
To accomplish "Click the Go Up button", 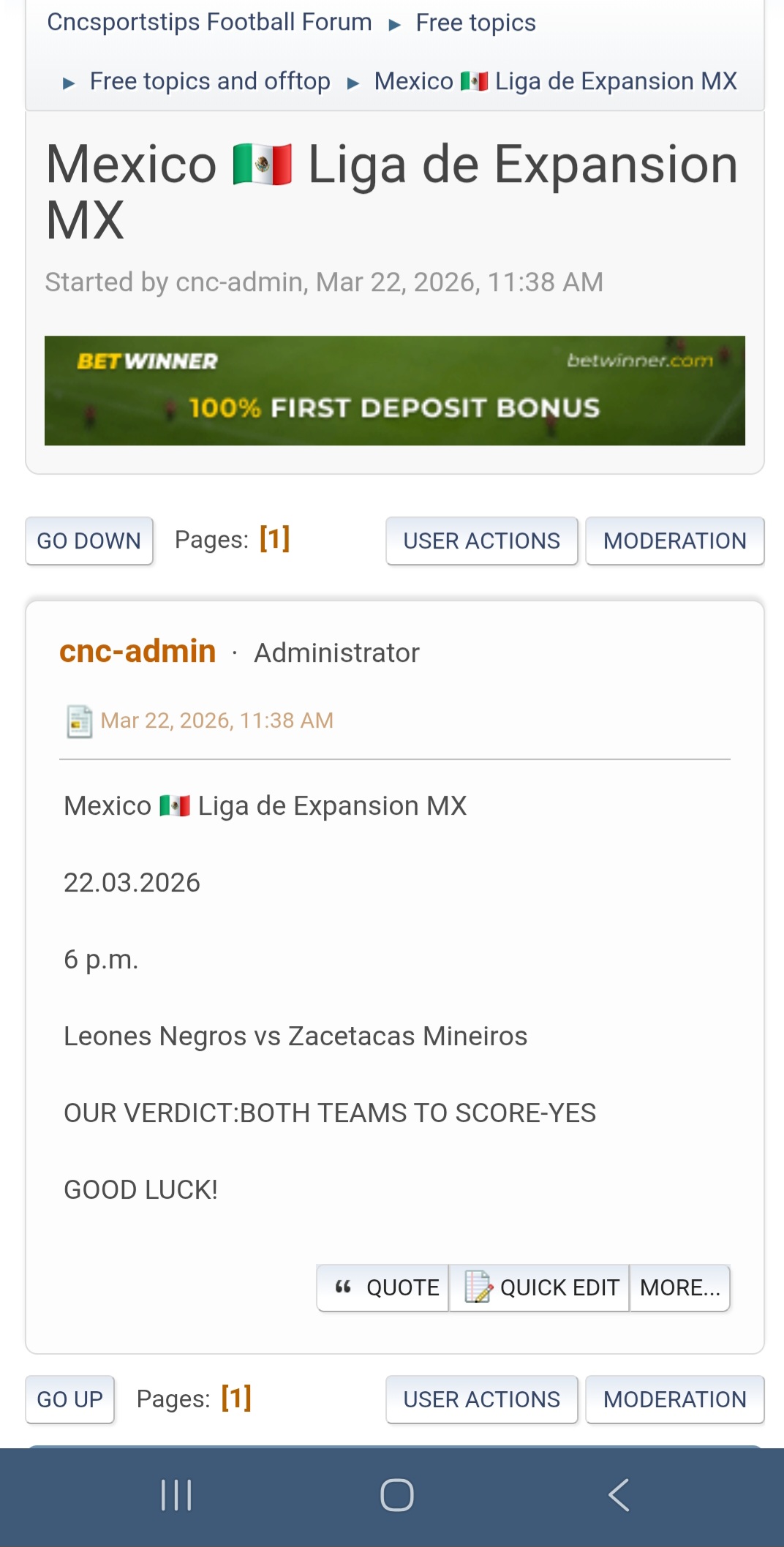I will tap(69, 1399).
